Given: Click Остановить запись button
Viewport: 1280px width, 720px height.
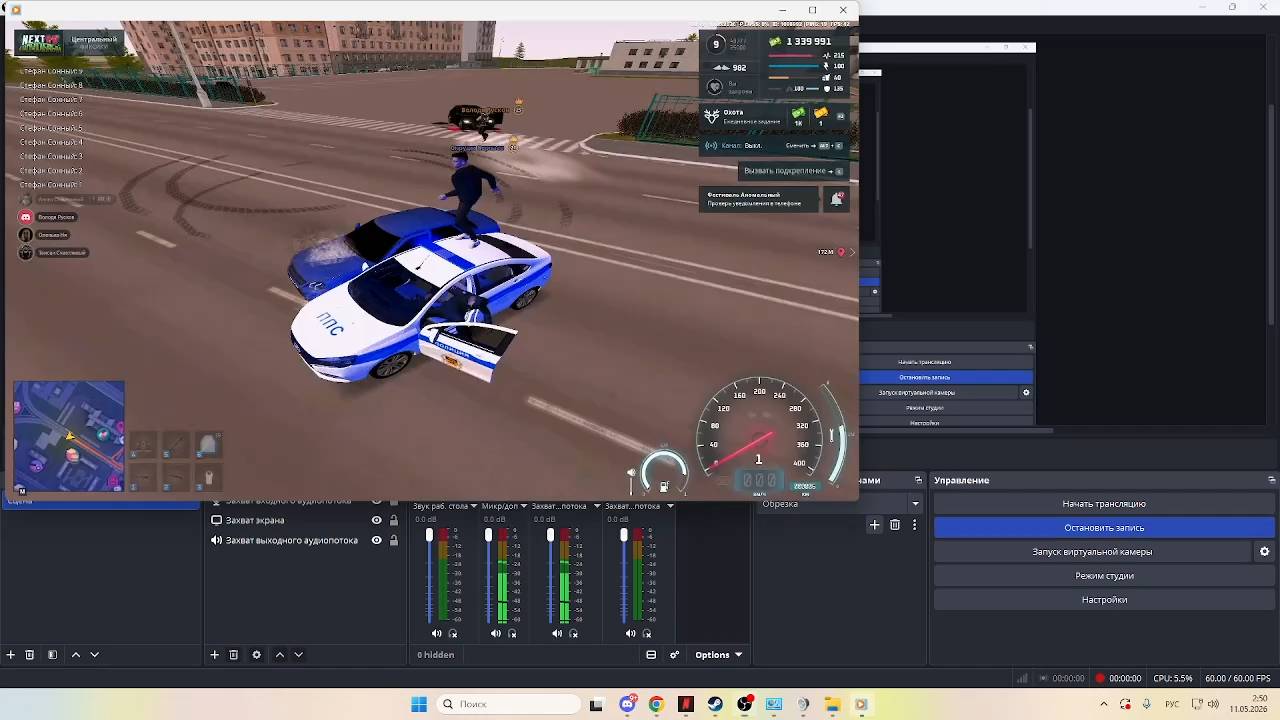Looking at the screenshot, I should click(x=1104, y=528).
